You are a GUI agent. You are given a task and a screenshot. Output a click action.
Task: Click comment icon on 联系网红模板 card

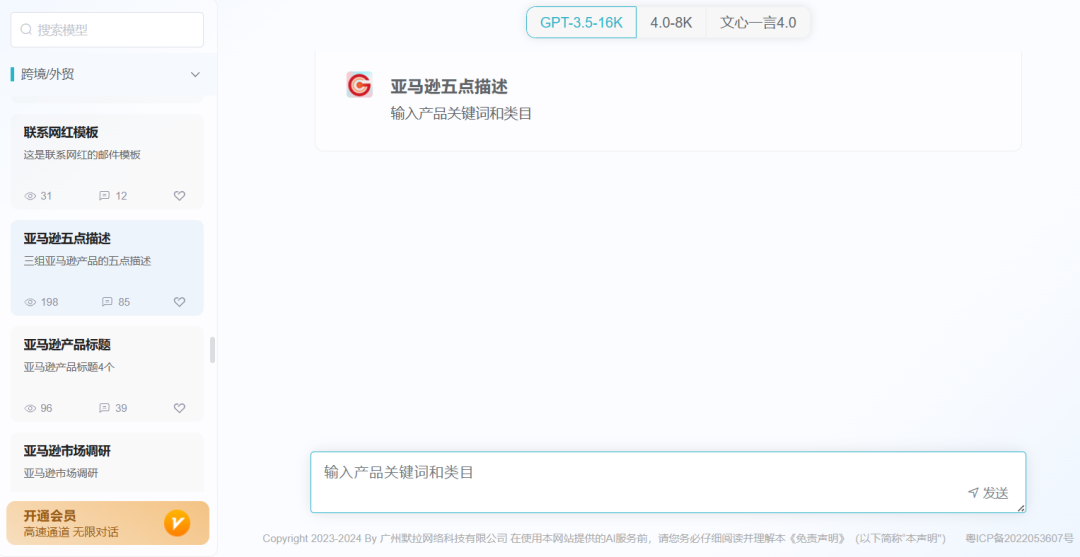105,196
